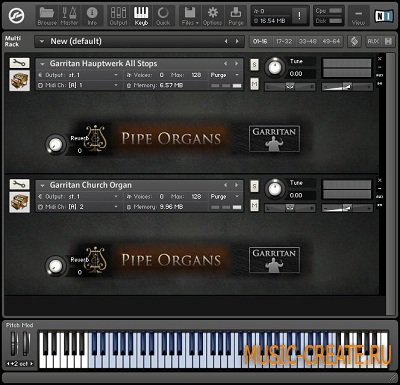Viewport: 400px width, 385px height.
Task: Click the Mod wheel
Action: (26, 343)
